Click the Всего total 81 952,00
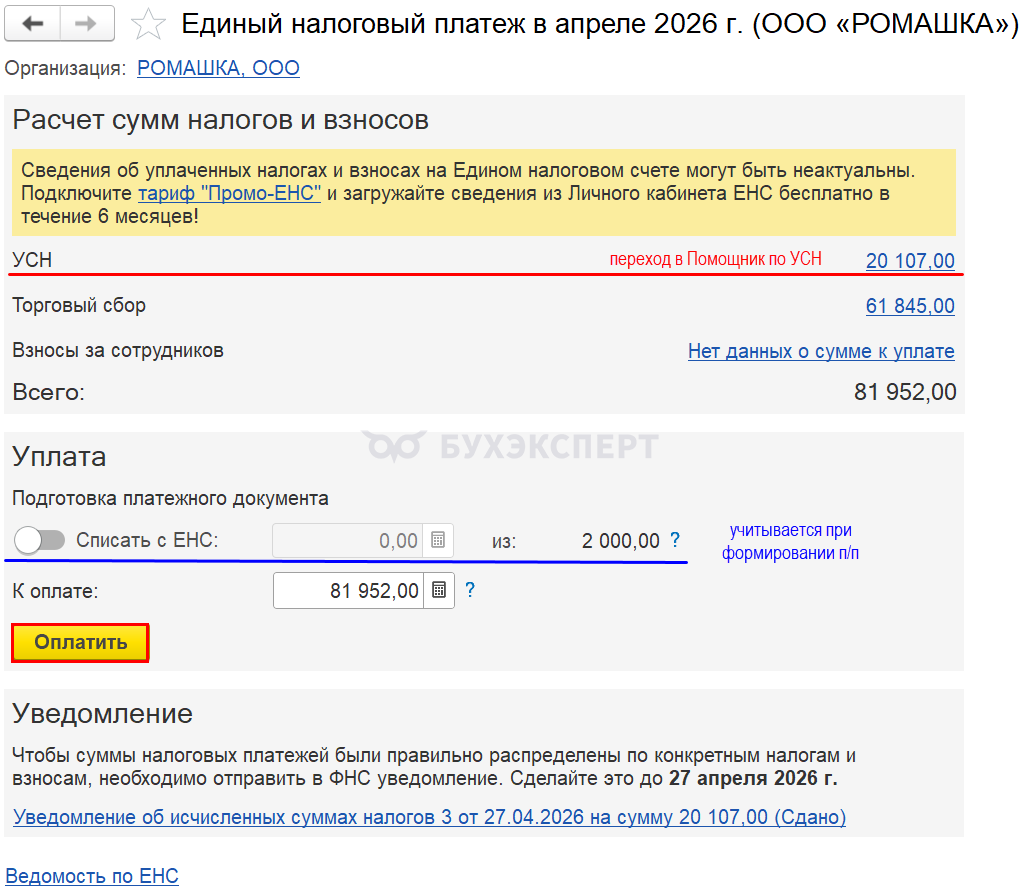Screen dimensions: 1021x894 pos(904,392)
